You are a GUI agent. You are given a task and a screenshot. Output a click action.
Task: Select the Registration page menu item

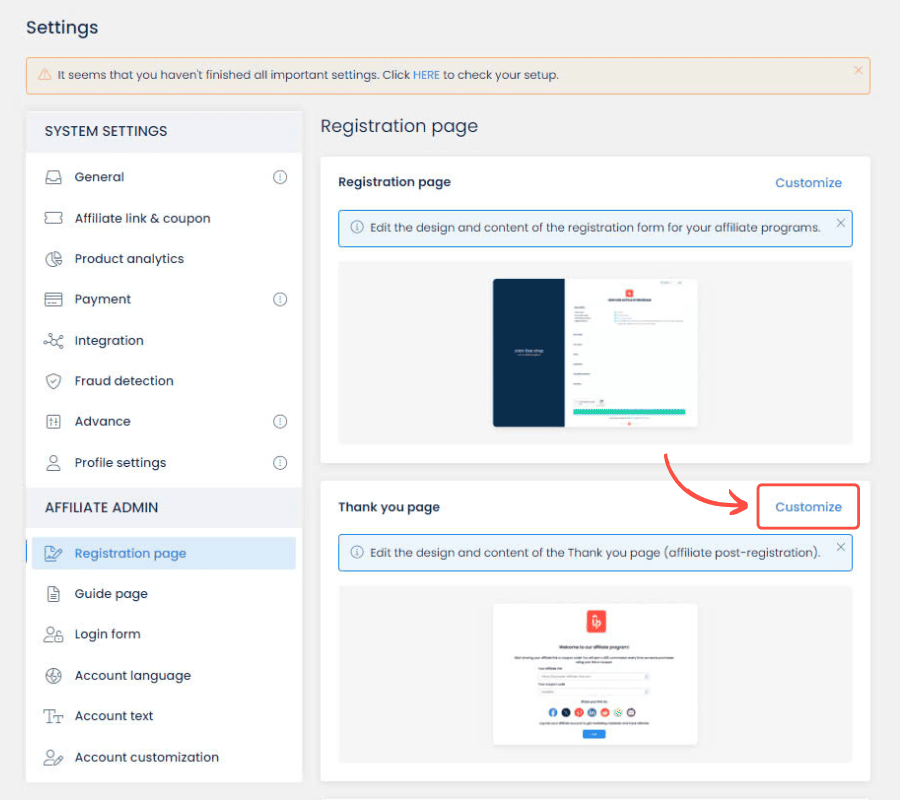164,553
